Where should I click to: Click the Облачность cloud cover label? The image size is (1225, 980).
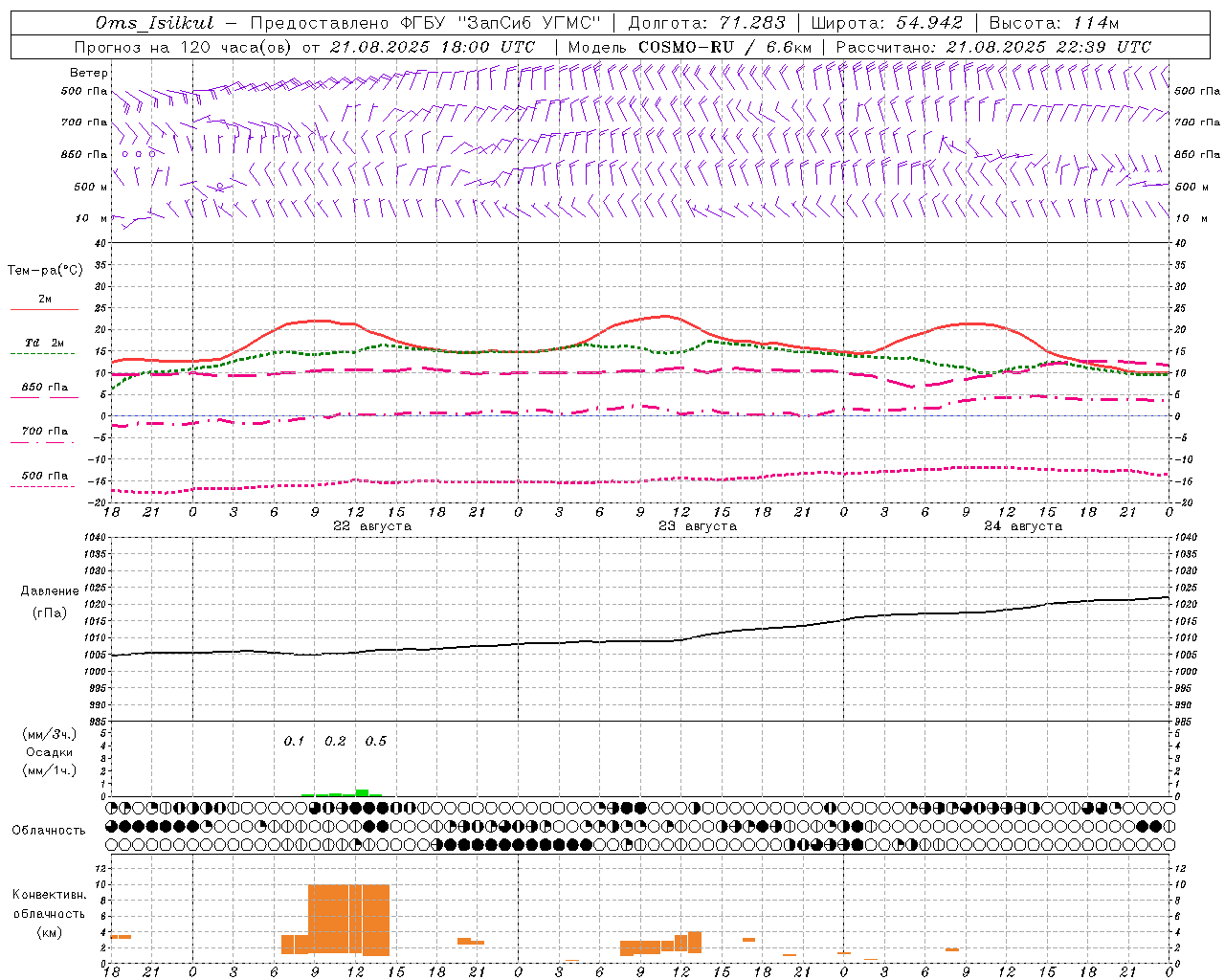tap(49, 831)
